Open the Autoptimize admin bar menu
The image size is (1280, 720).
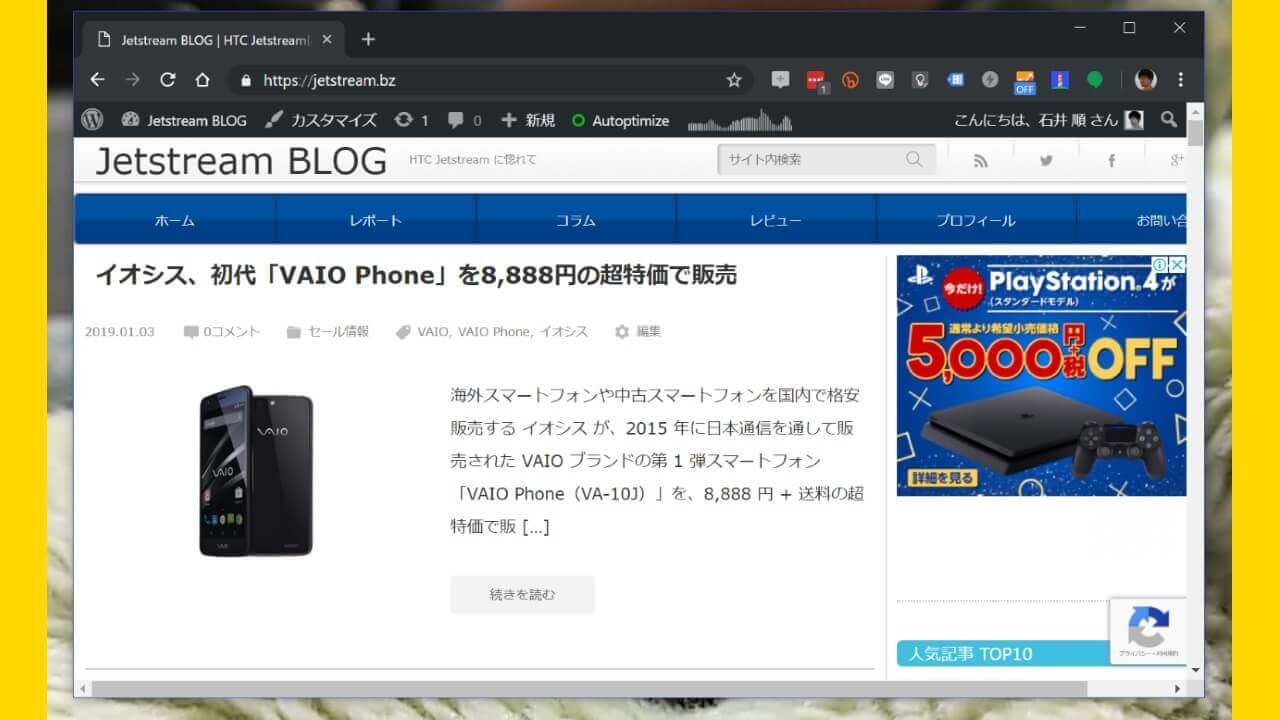pos(620,120)
